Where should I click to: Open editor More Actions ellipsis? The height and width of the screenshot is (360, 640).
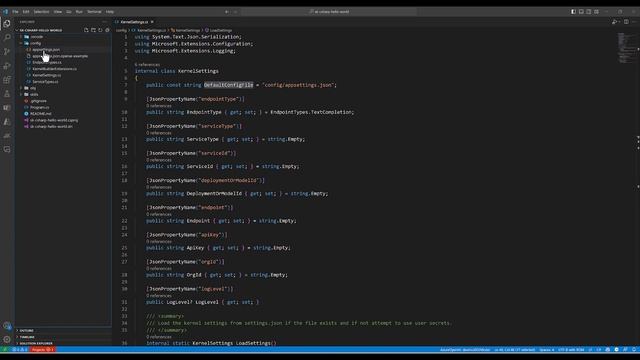(634, 22)
